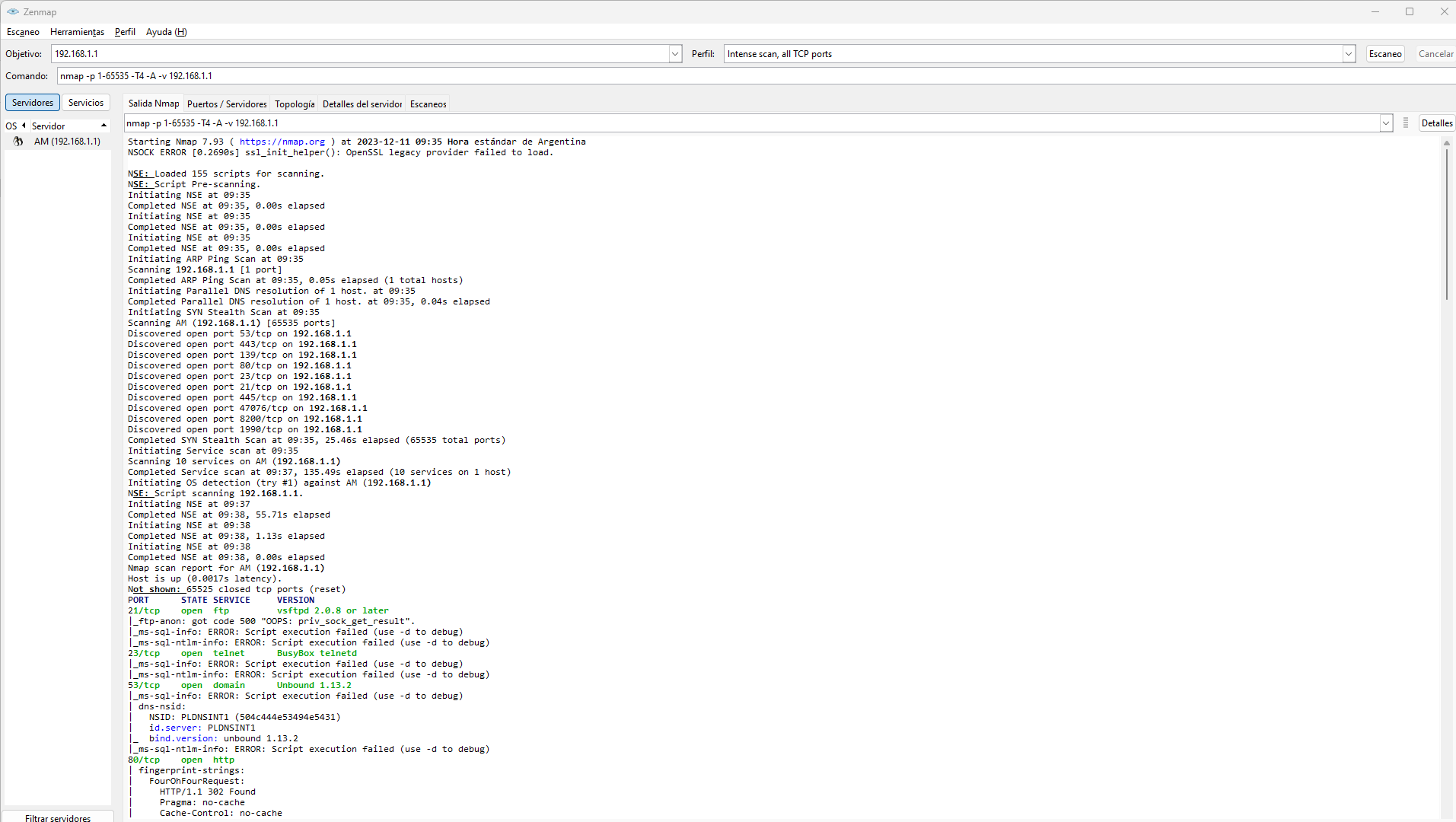
Task: Open the Herramientas menu
Action: [77, 32]
